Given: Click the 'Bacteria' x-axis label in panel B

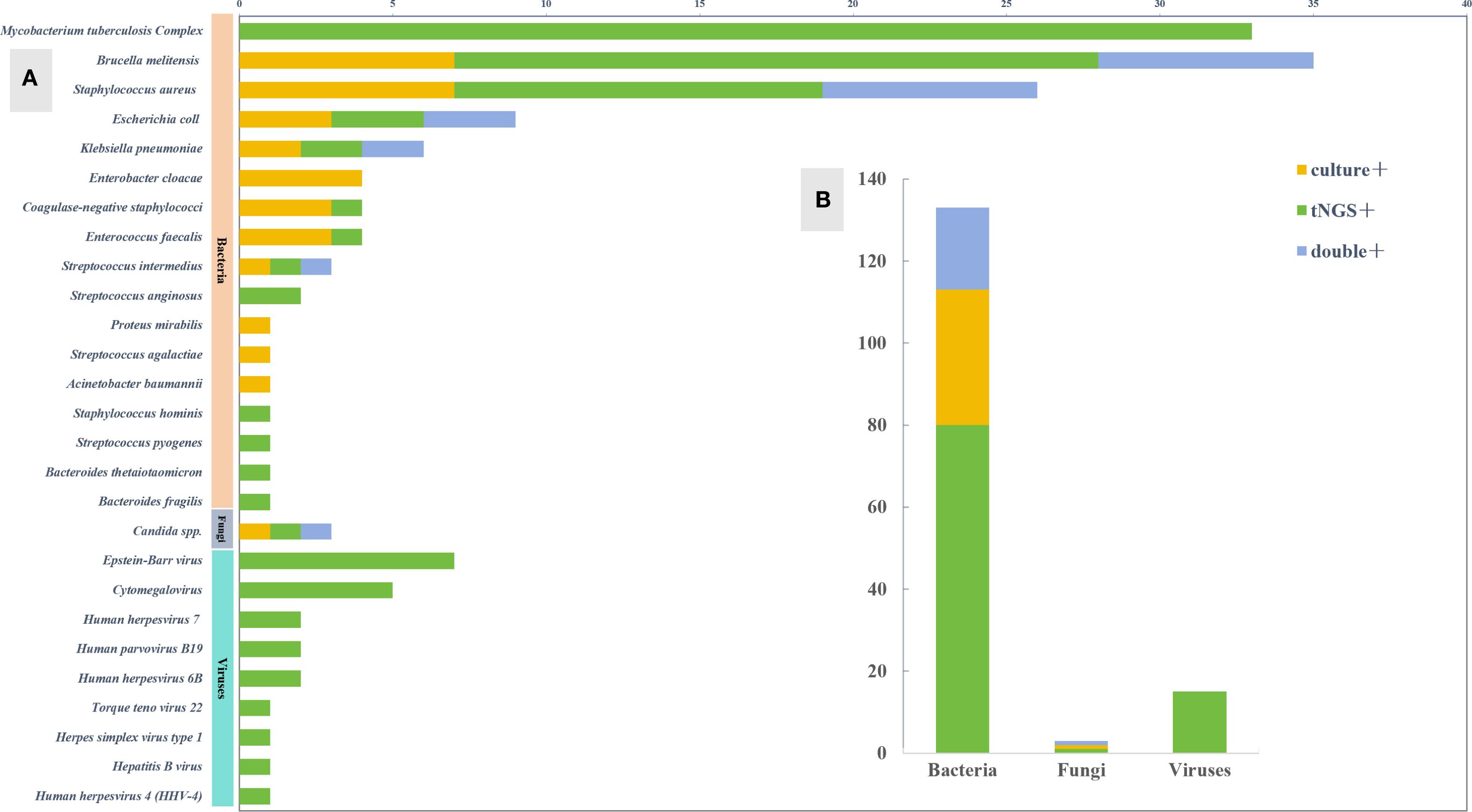Looking at the screenshot, I should (962, 770).
